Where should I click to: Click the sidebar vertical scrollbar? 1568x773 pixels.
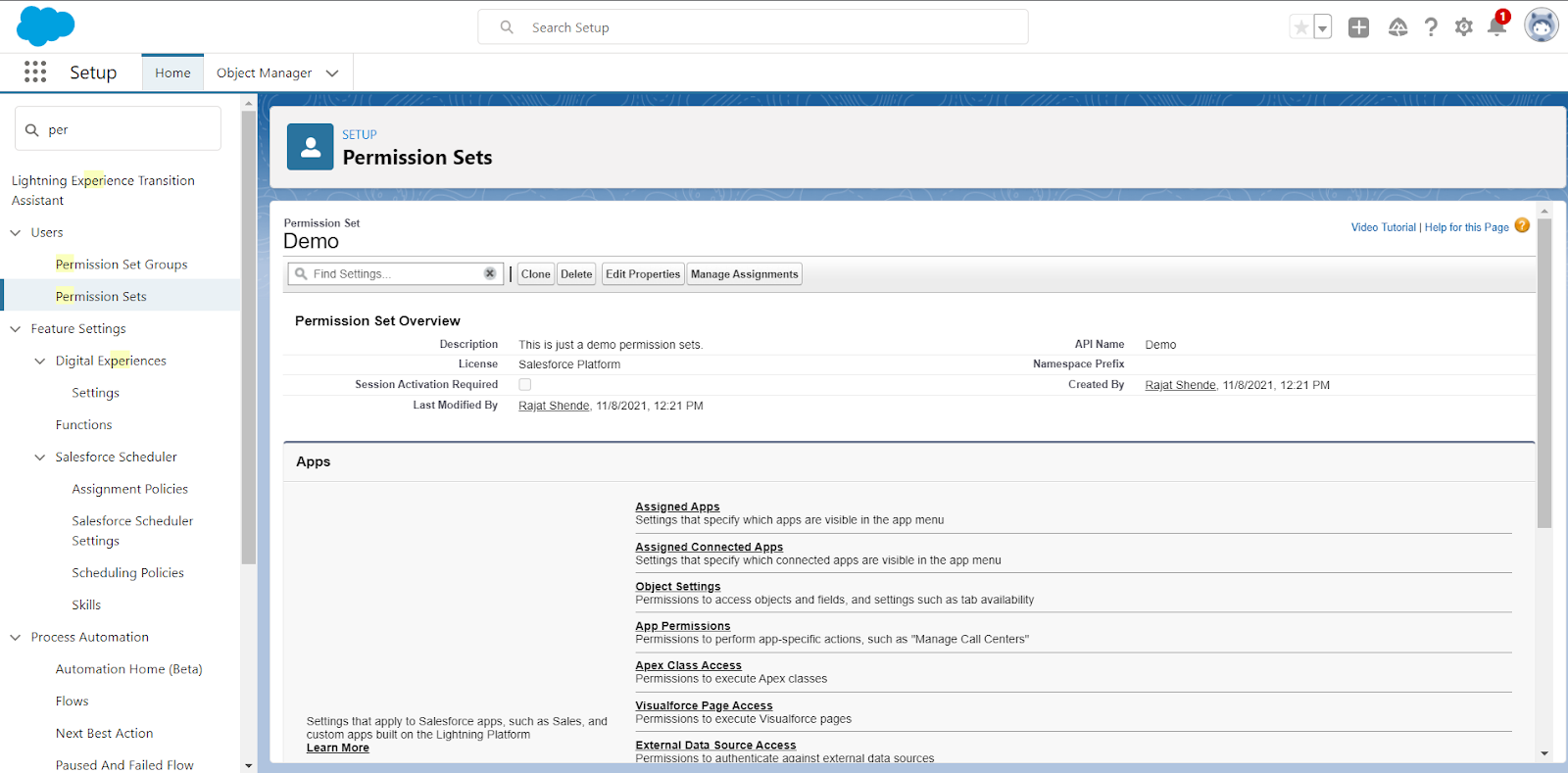coord(249,337)
